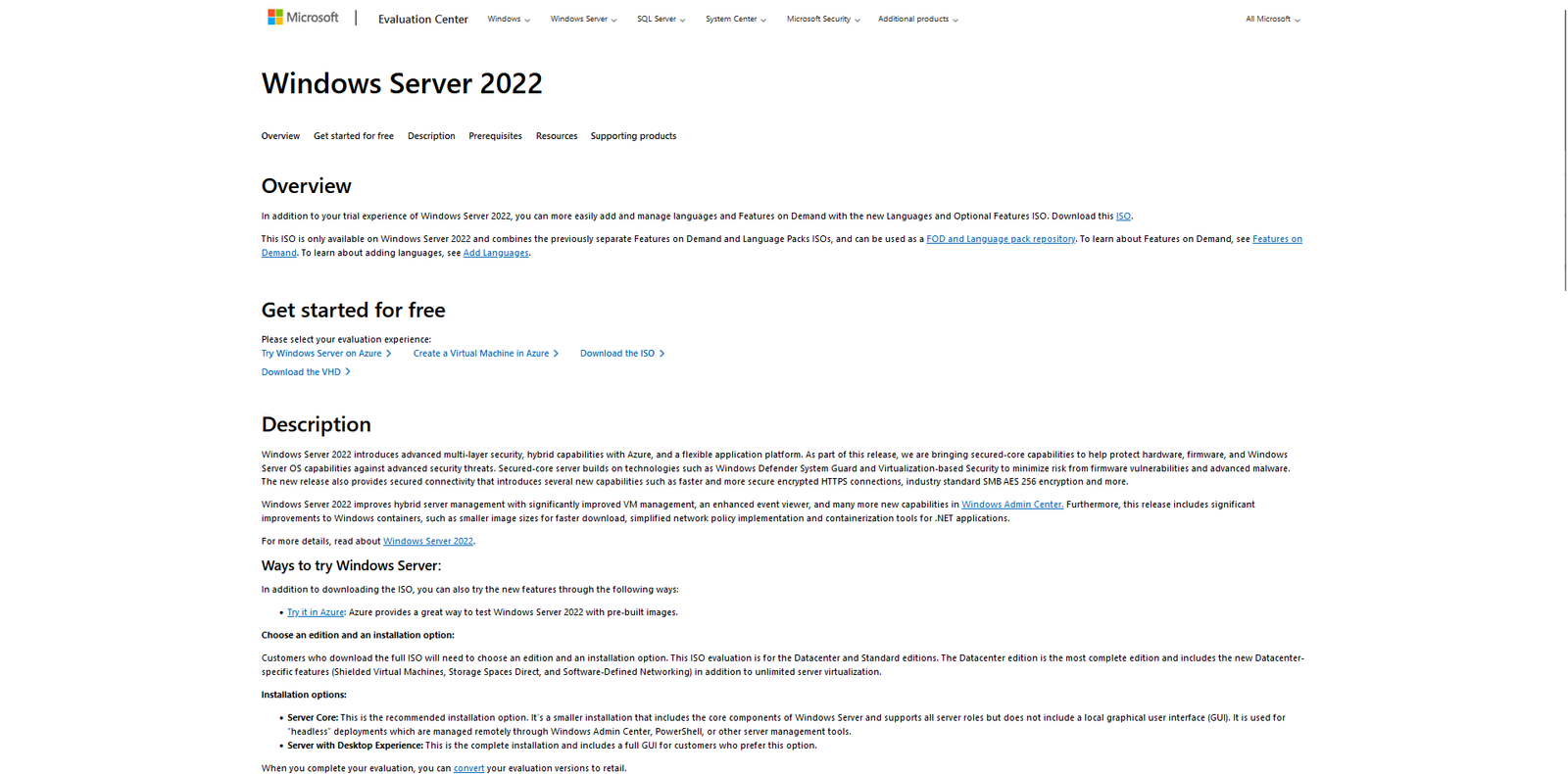
Task: Expand Additional products menu
Action: click(918, 19)
